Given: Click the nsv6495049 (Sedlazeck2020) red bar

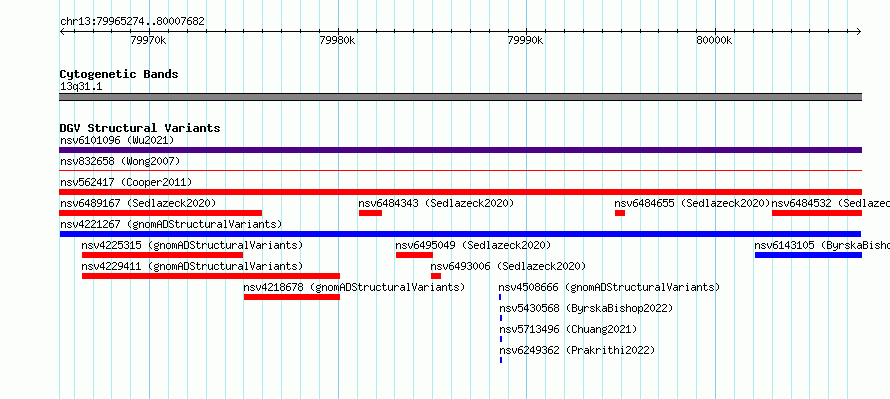Looking at the screenshot, I should click(x=414, y=255).
